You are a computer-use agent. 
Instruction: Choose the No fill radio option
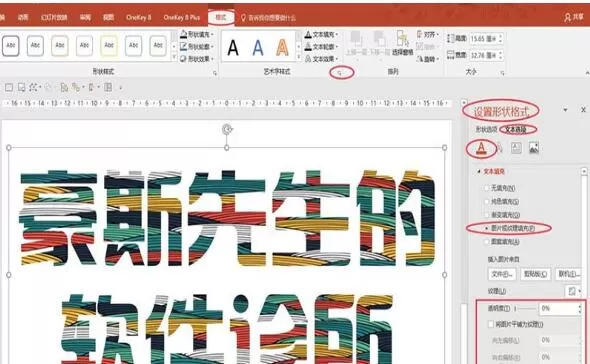pyautogui.click(x=500, y=188)
